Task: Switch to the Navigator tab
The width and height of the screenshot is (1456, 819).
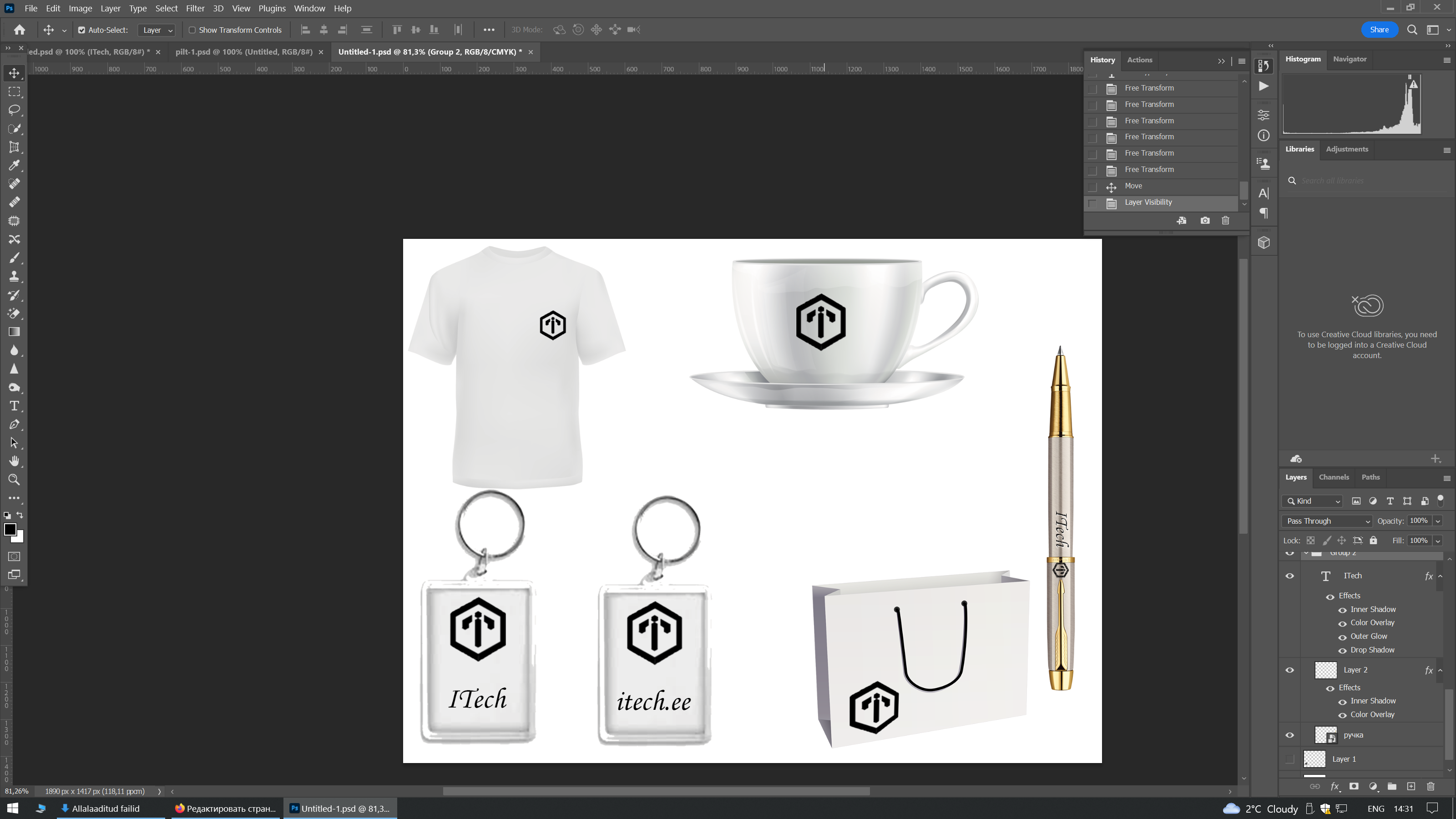Action: 1350,59
